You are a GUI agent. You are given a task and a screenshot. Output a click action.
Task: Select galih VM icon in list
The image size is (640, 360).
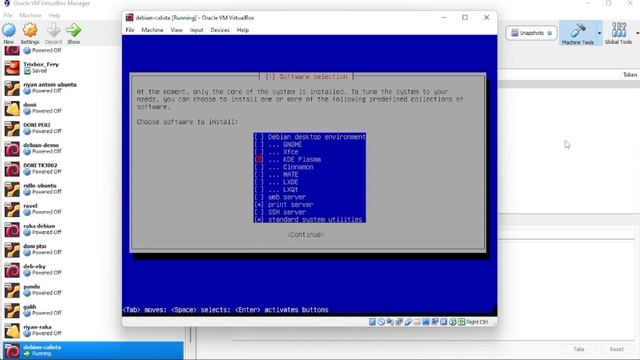pos(12,310)
